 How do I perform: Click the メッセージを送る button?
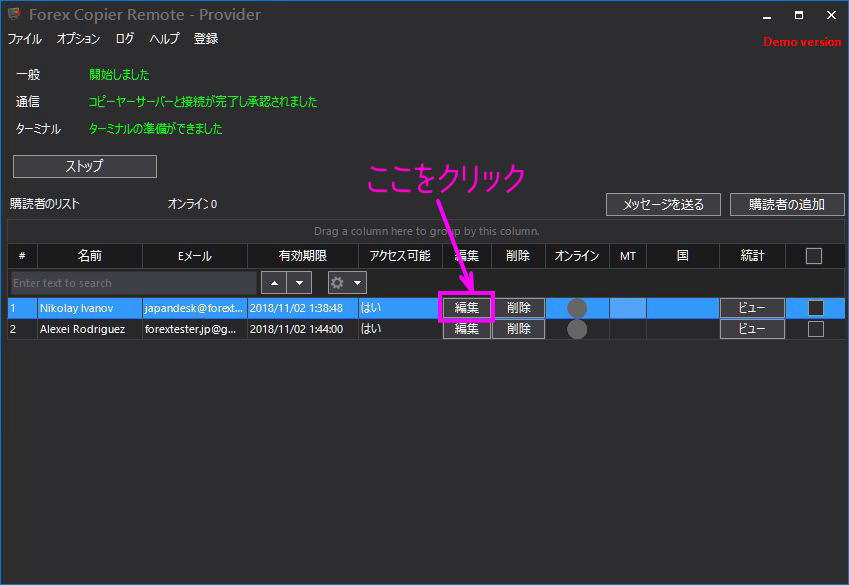[663, 204]
